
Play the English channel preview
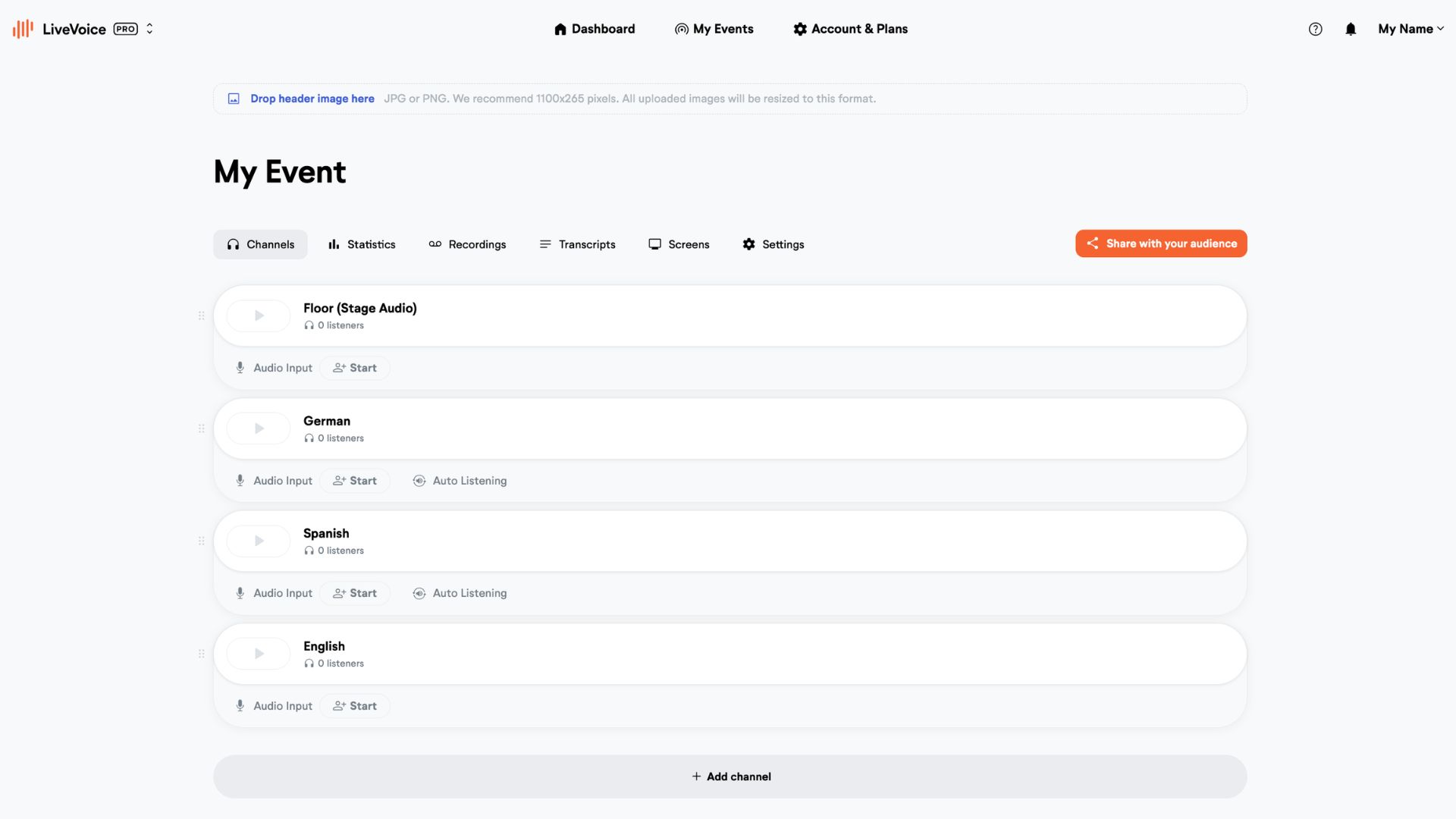(x=259, y=654)
